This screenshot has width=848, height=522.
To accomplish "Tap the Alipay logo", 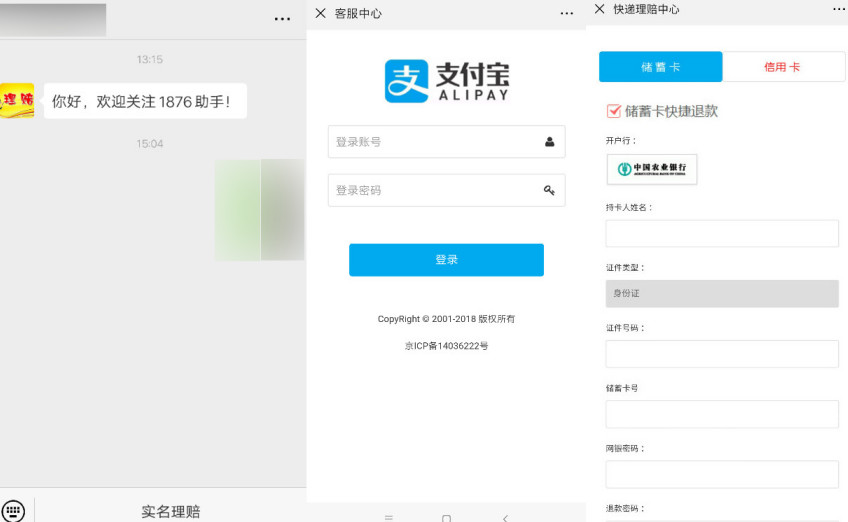I will tap(447, 81).
